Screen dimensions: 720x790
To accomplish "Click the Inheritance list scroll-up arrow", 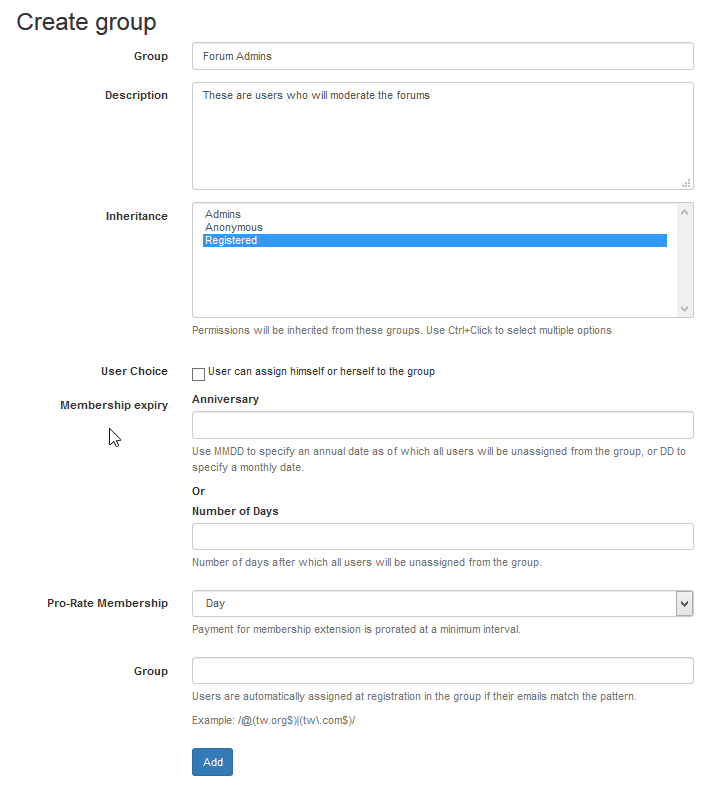I will pos(684,212).
